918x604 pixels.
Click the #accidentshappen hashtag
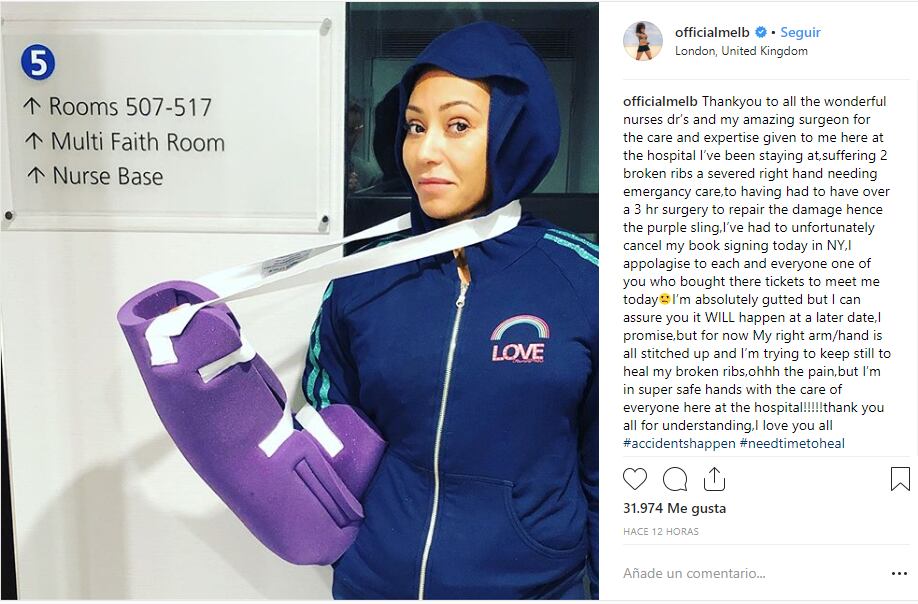679,444
